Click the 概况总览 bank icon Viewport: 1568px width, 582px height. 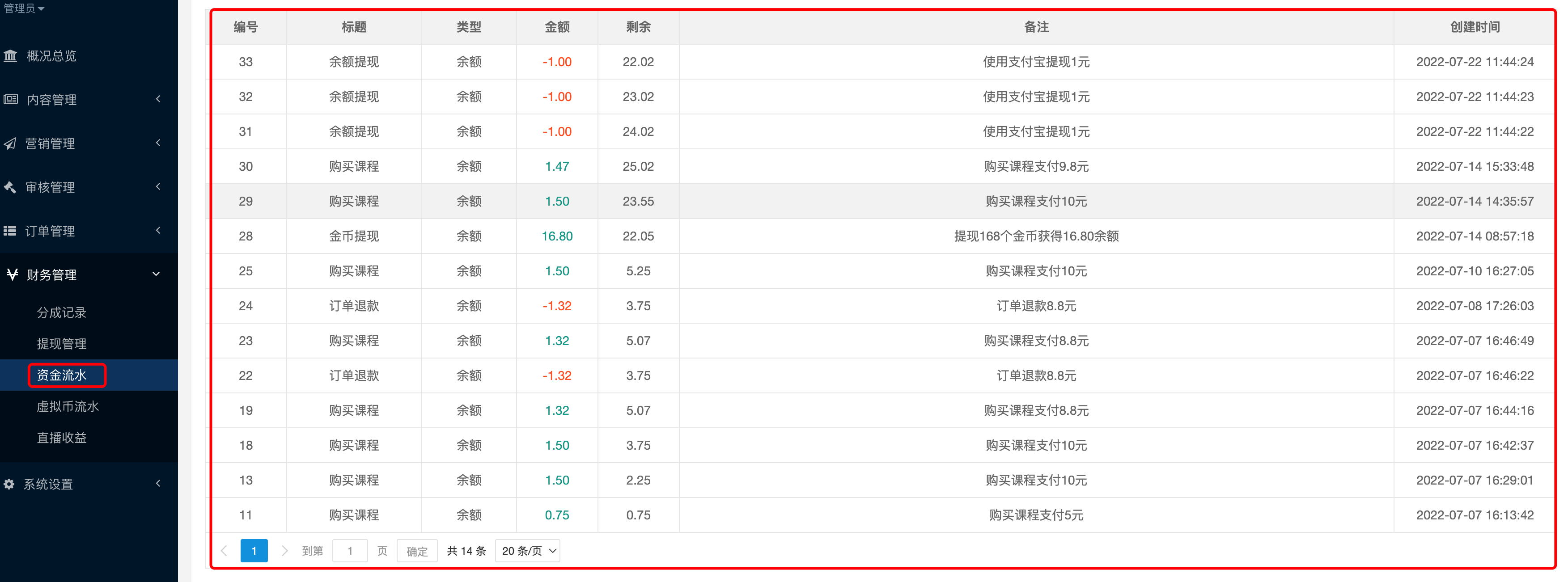click(10, 56)
